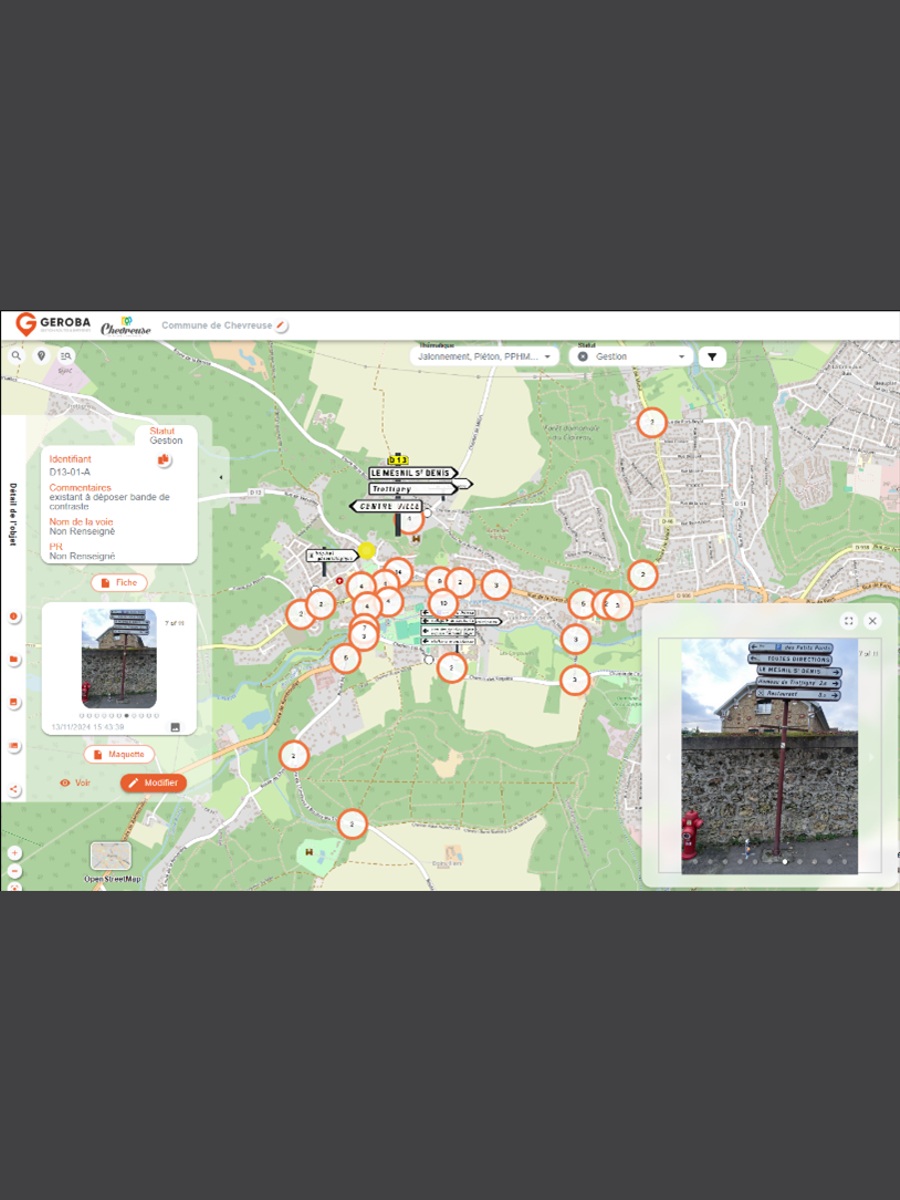
Task: Open the advanced list search icon
Action: click(x=66, y=356)
